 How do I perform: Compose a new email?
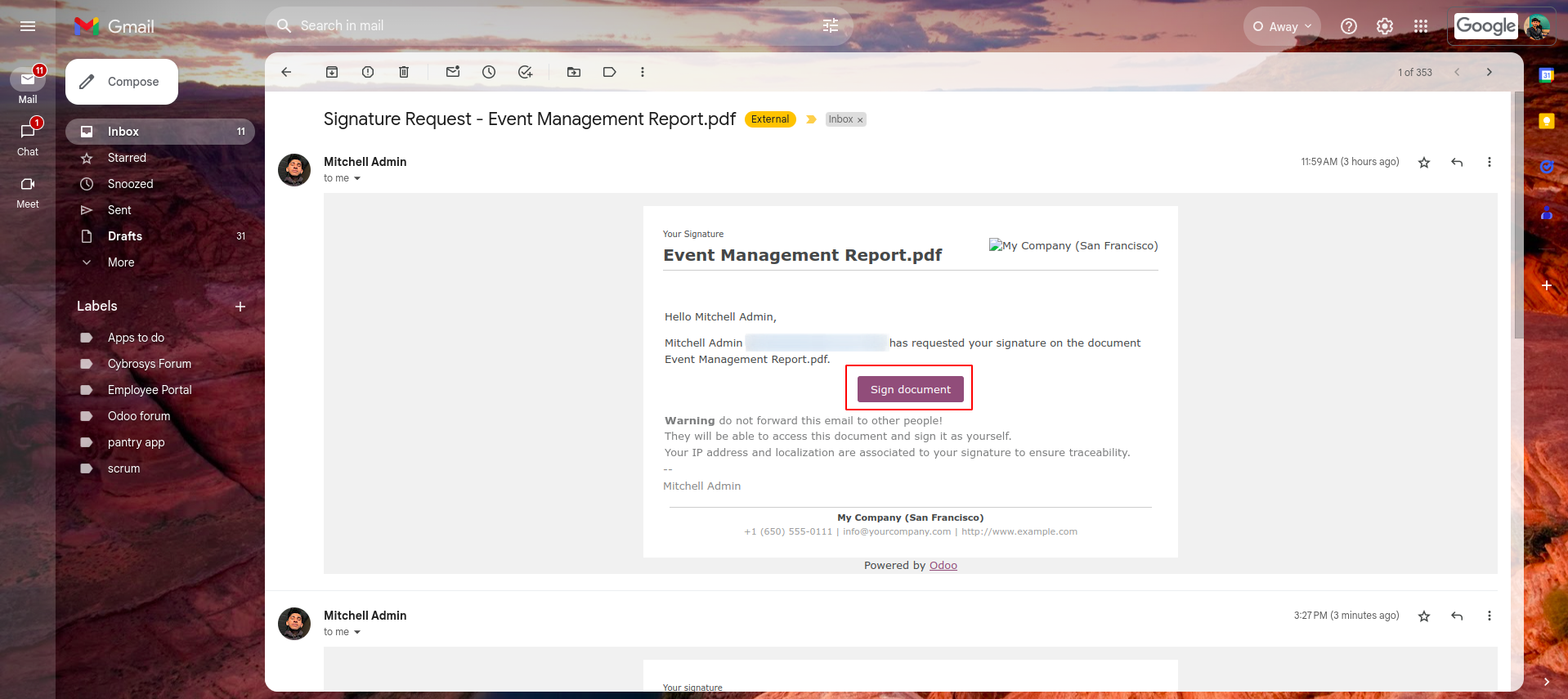coord(122,82)
